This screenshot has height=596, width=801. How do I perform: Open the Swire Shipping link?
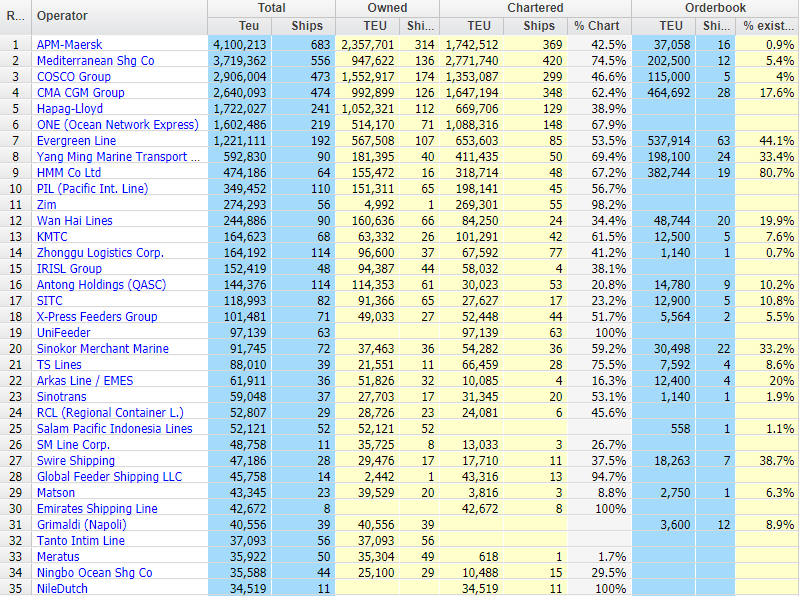[76, 461]
